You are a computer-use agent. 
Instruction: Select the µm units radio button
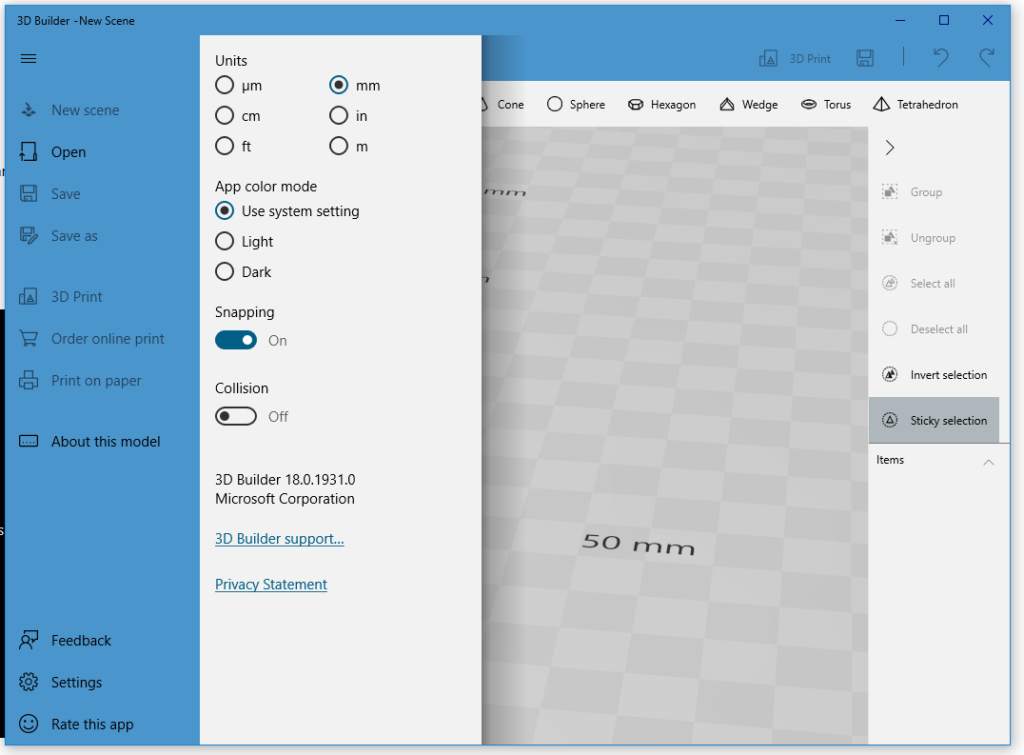coord(224,86)
